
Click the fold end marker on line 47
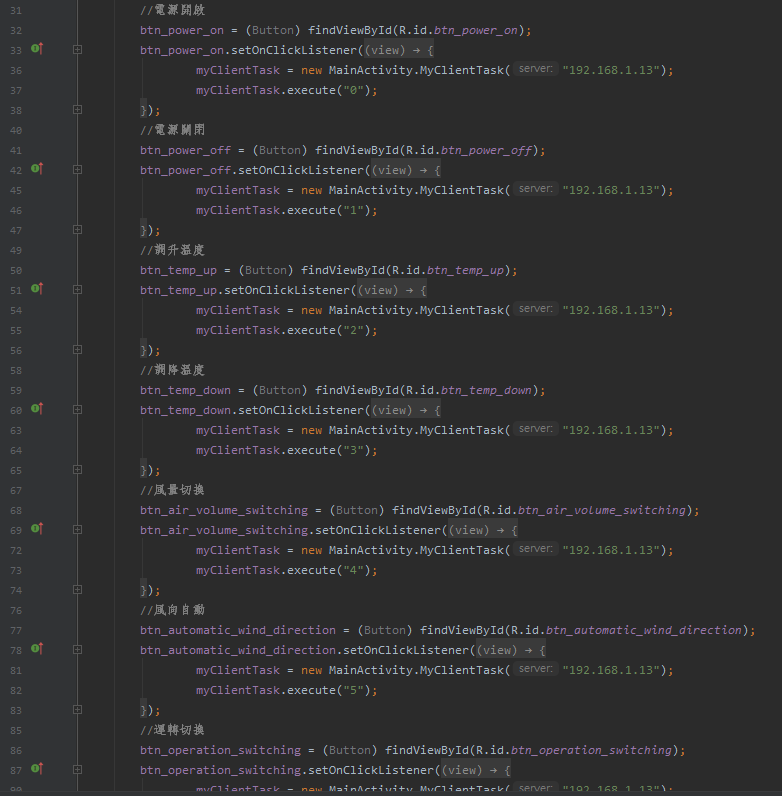77,229
